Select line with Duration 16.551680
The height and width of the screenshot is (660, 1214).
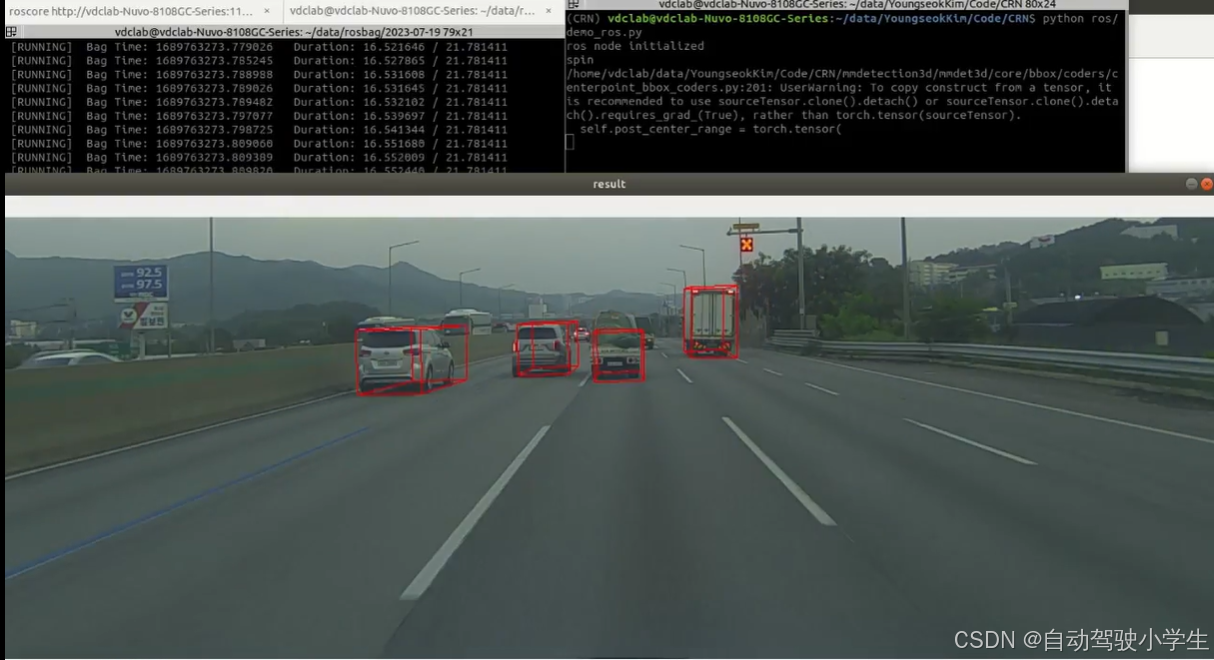click(259, 144)
